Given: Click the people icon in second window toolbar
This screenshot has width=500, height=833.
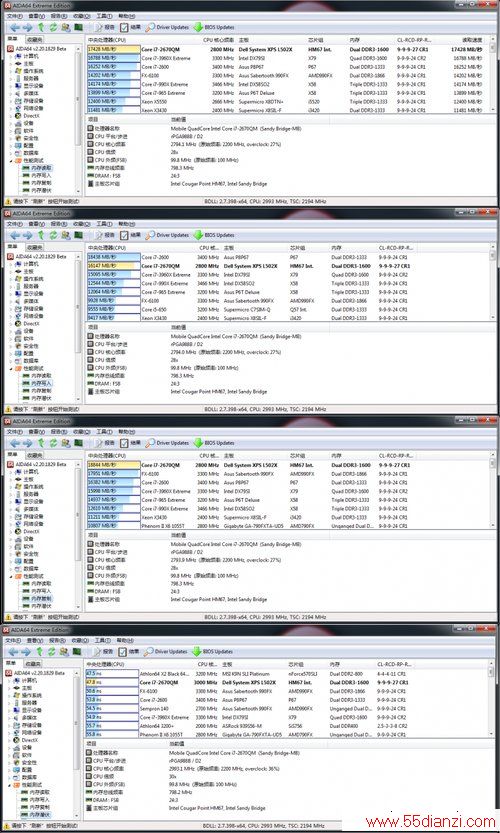Looking at the screenshot, I should [x=66, y=235].
